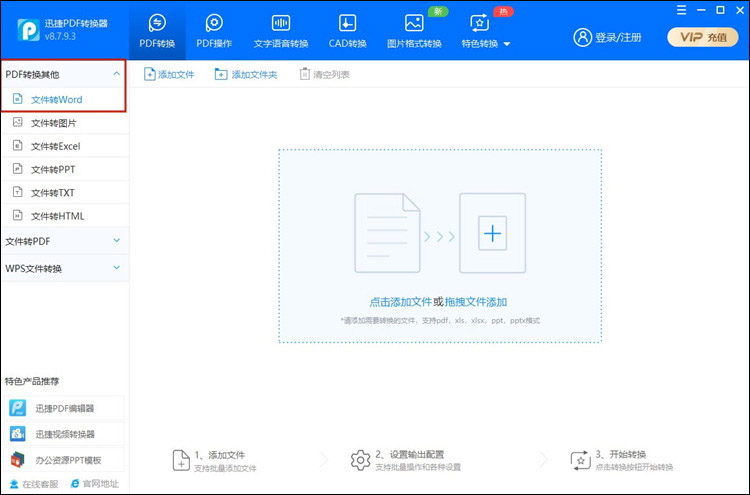750x495 pixels.
Task: Click 点击添加文件 link
Action: [400, 302]
